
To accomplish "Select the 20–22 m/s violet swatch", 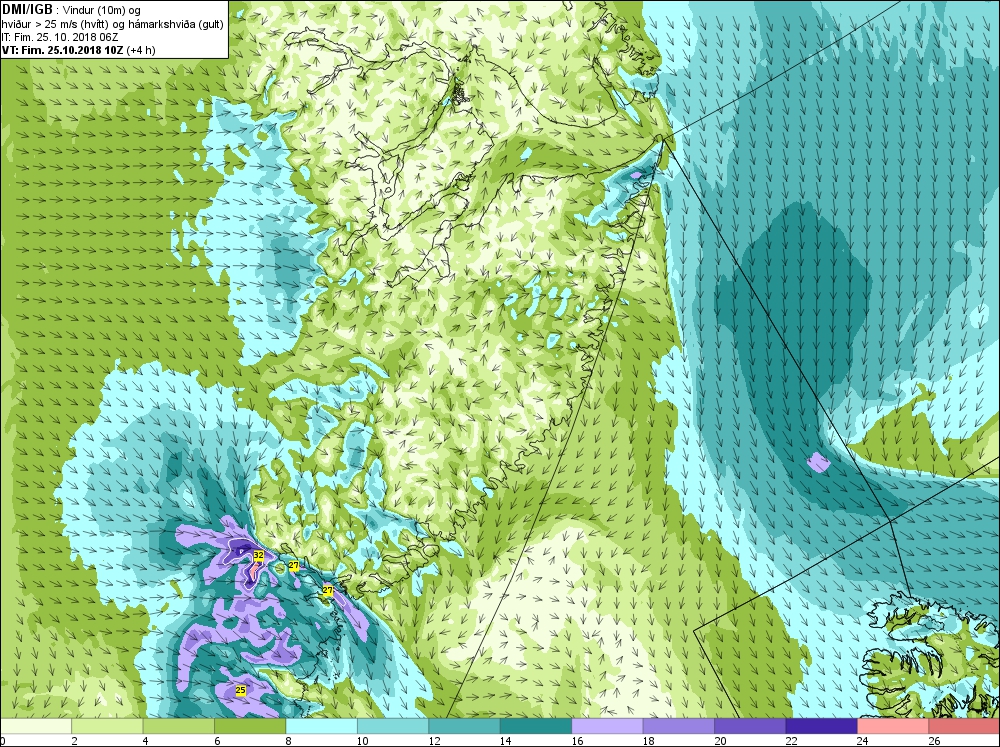I will tap(750, 727).
